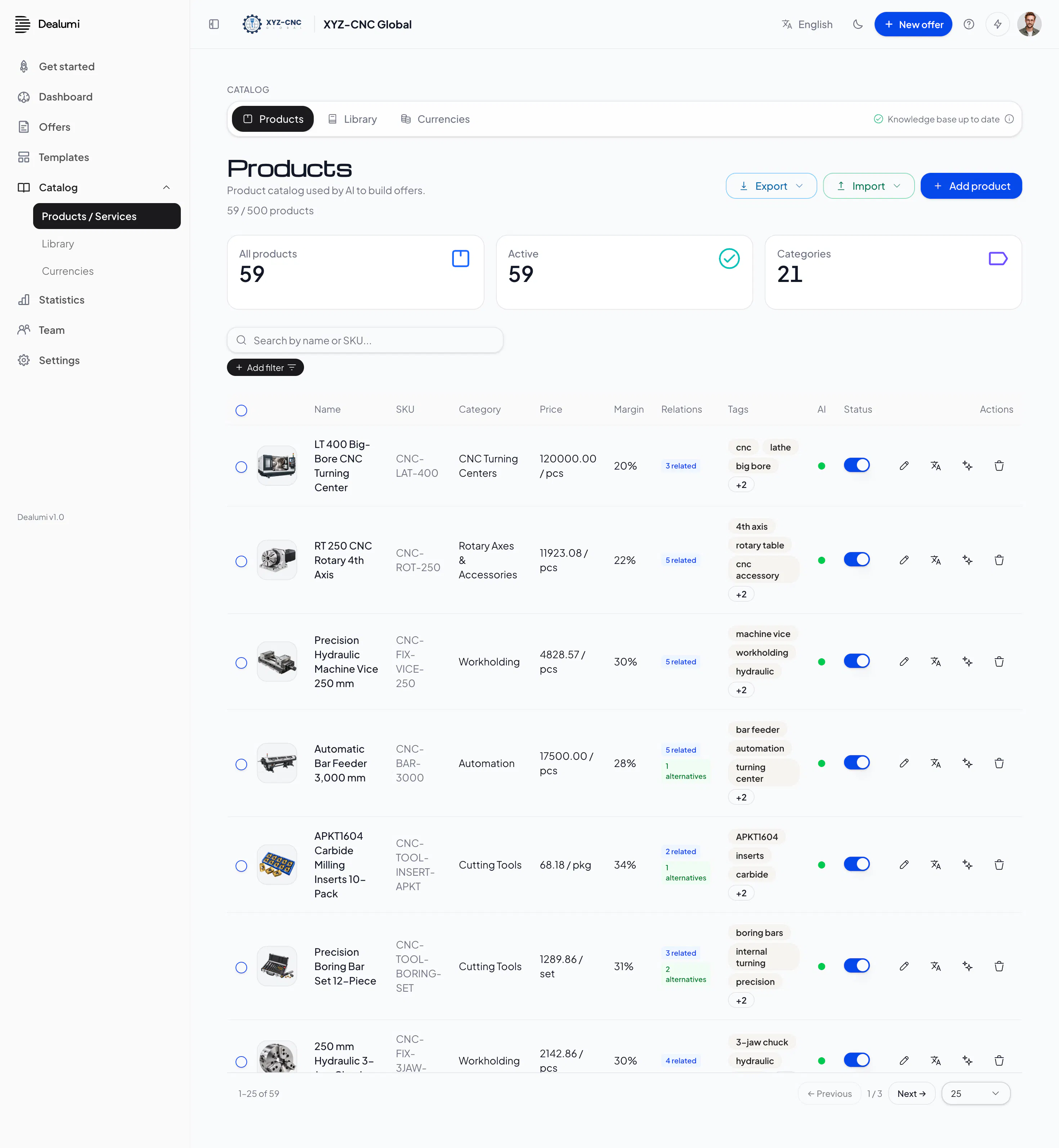Click the Add product button

(971, 186)
